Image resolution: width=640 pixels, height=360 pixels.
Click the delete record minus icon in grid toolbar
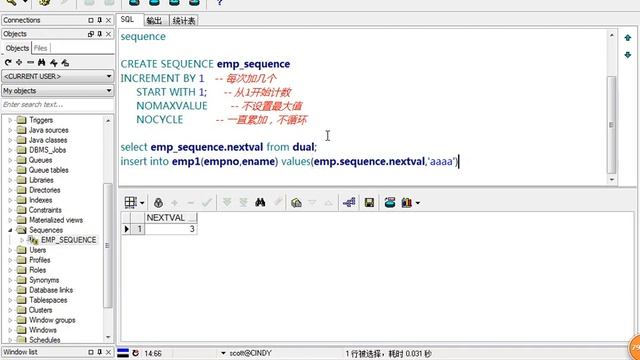click(x=191, y=203)
